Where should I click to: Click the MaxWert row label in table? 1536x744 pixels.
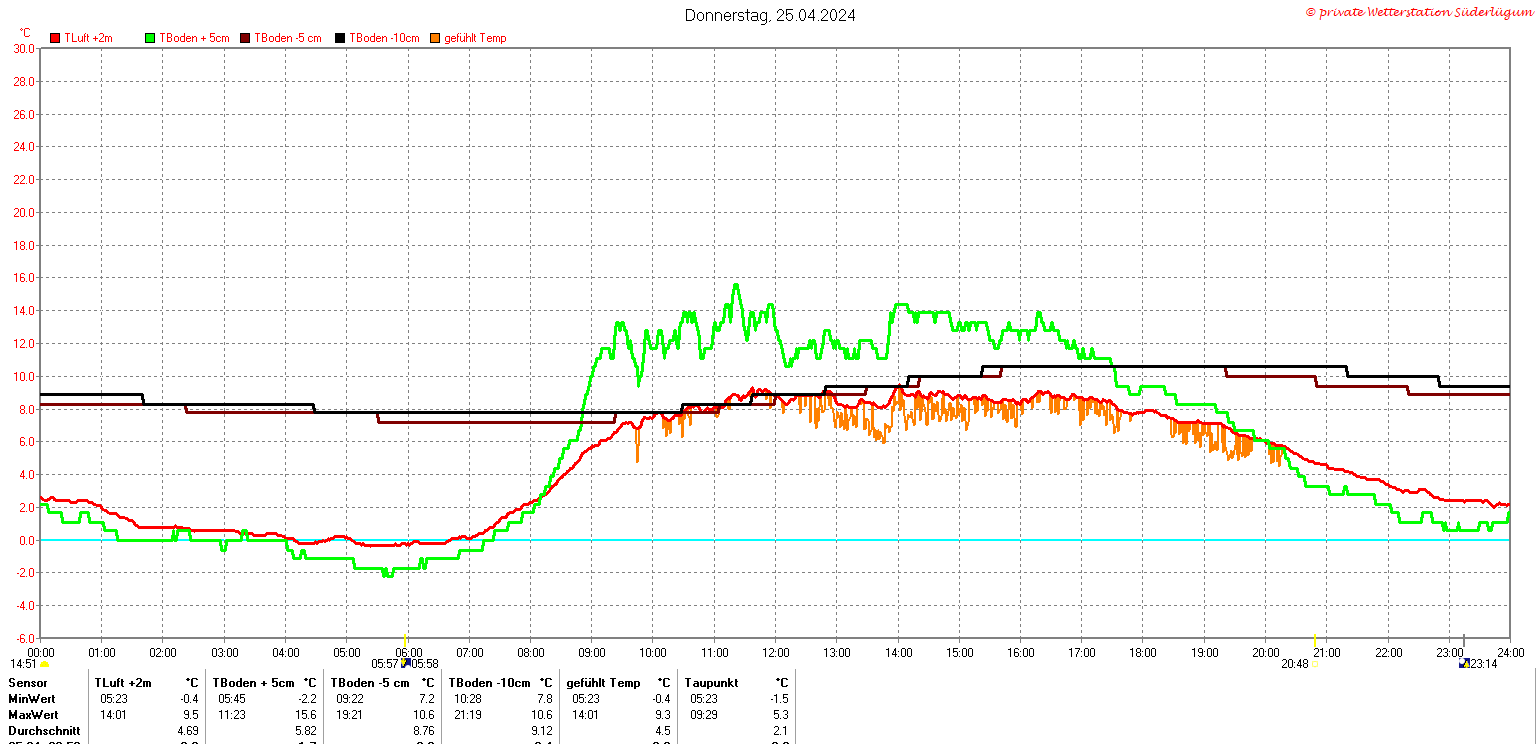[x=32, y=715]
